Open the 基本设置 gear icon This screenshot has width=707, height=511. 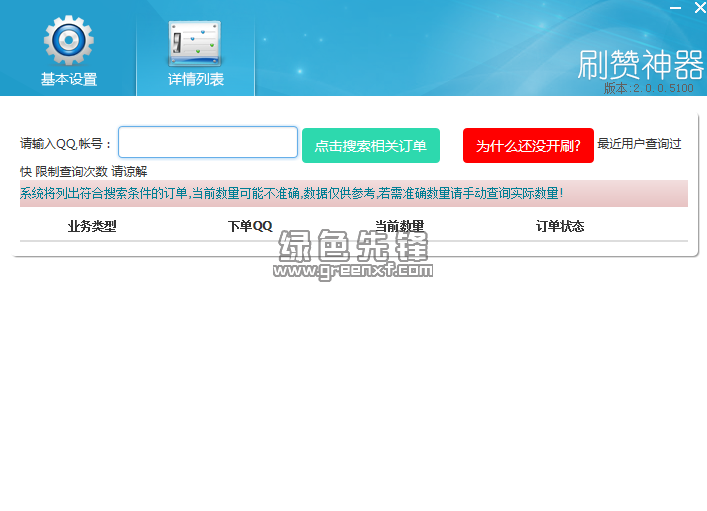pyautogui.click(x=69, y=40)
